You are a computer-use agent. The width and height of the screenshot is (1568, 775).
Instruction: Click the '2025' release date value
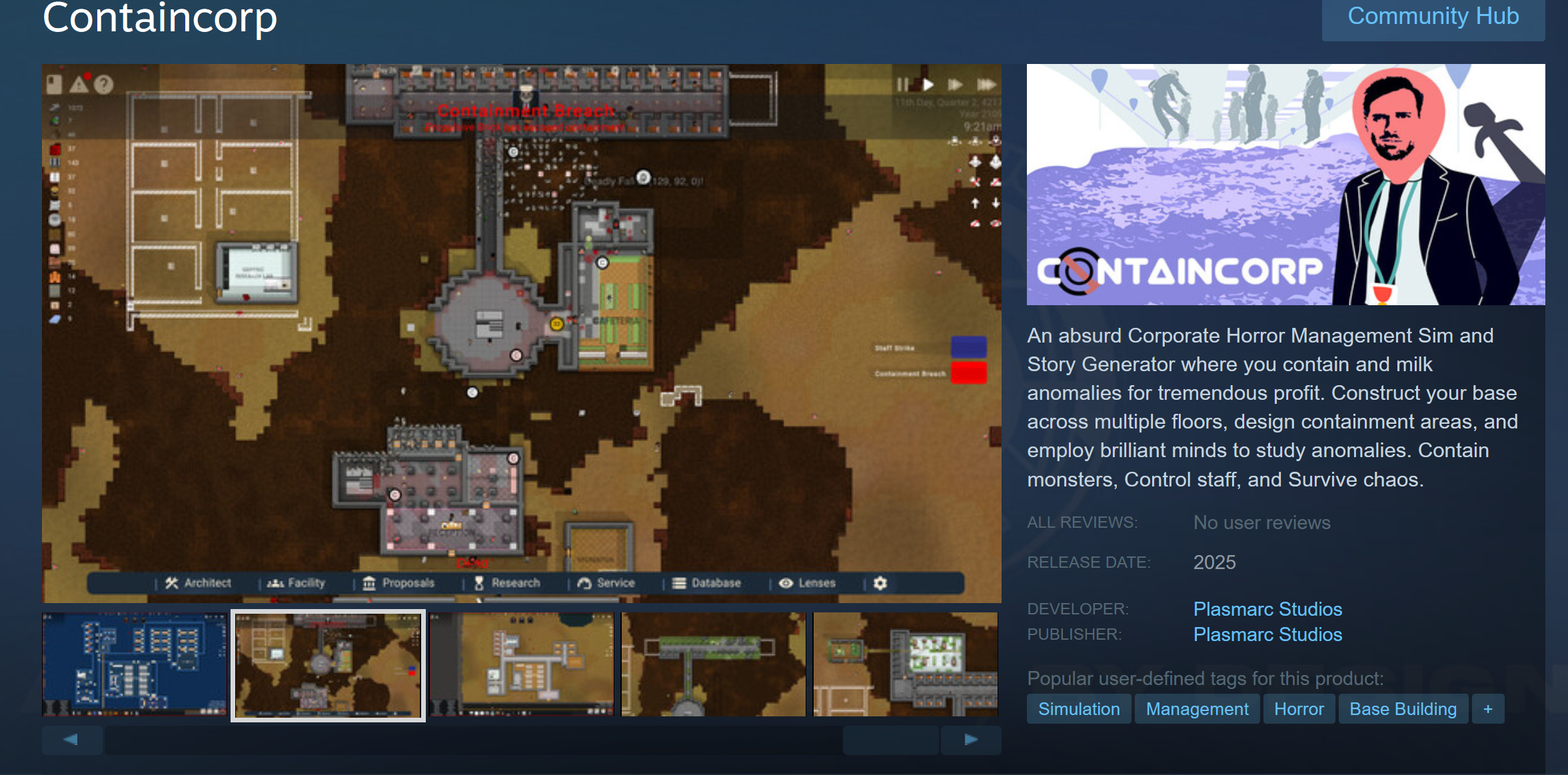pos(1214,562)
